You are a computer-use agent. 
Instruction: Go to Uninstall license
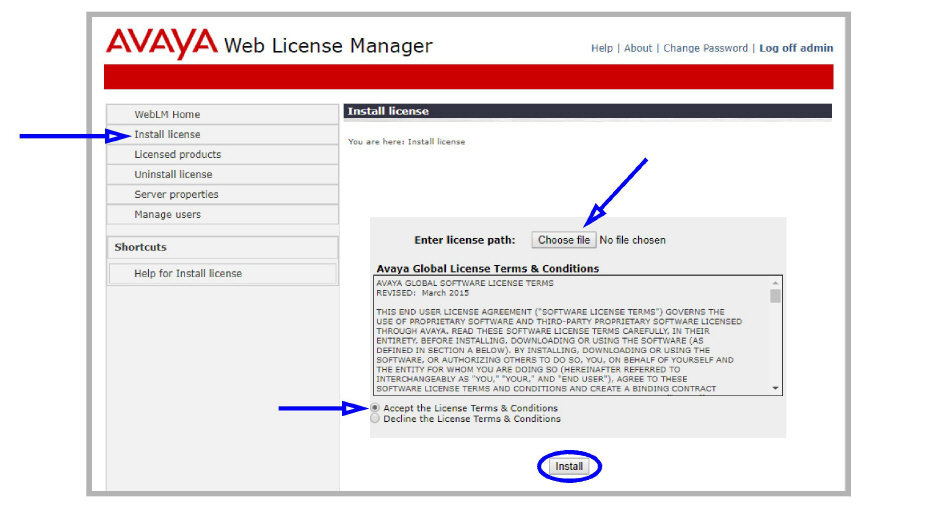222,175
